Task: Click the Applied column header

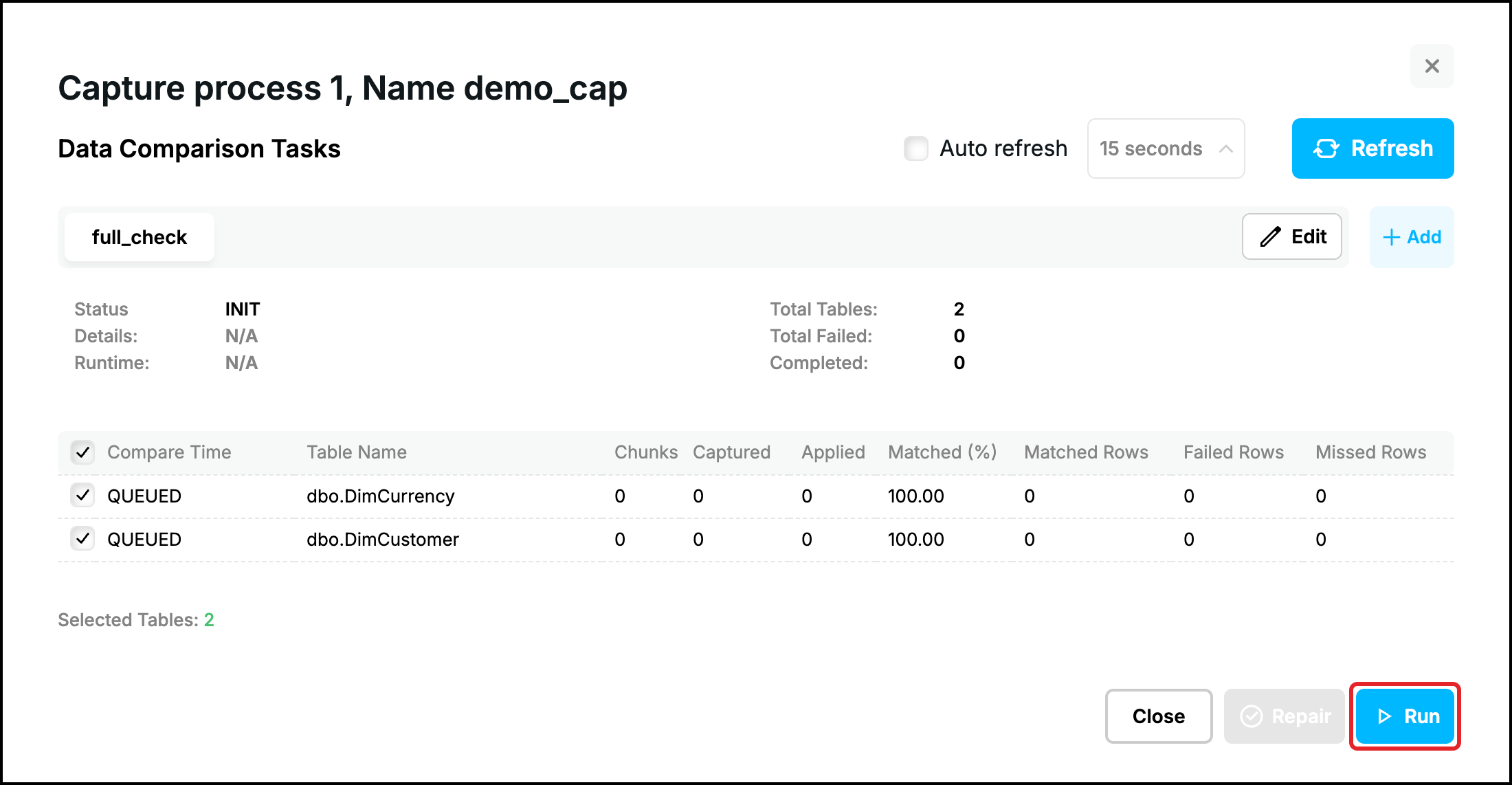Action: pyautogui.click(x=833, y=452)
